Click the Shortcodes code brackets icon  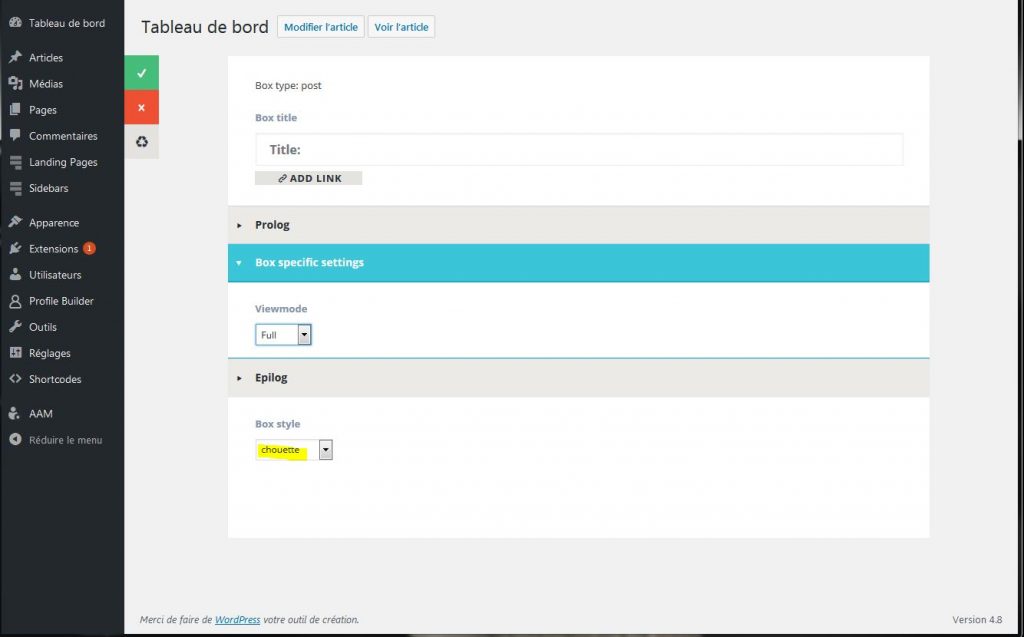click(15, 379)
